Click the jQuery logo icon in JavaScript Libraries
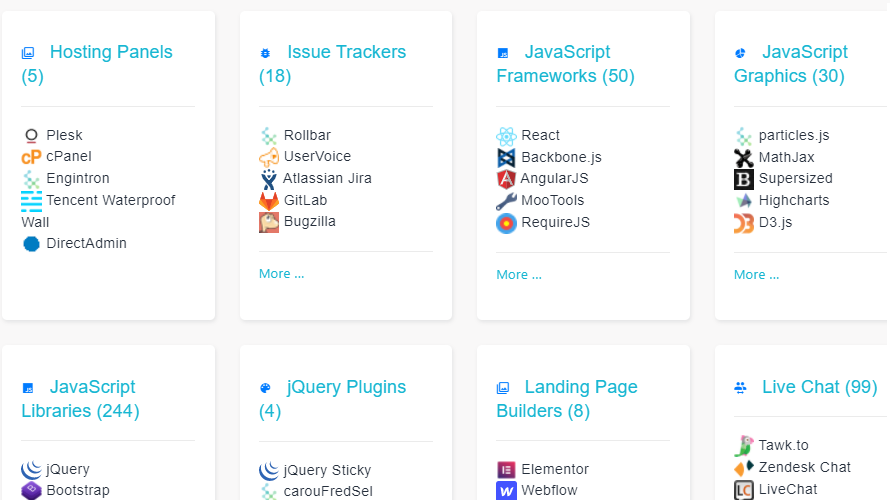The image size is (890, 500). (31, 469)
